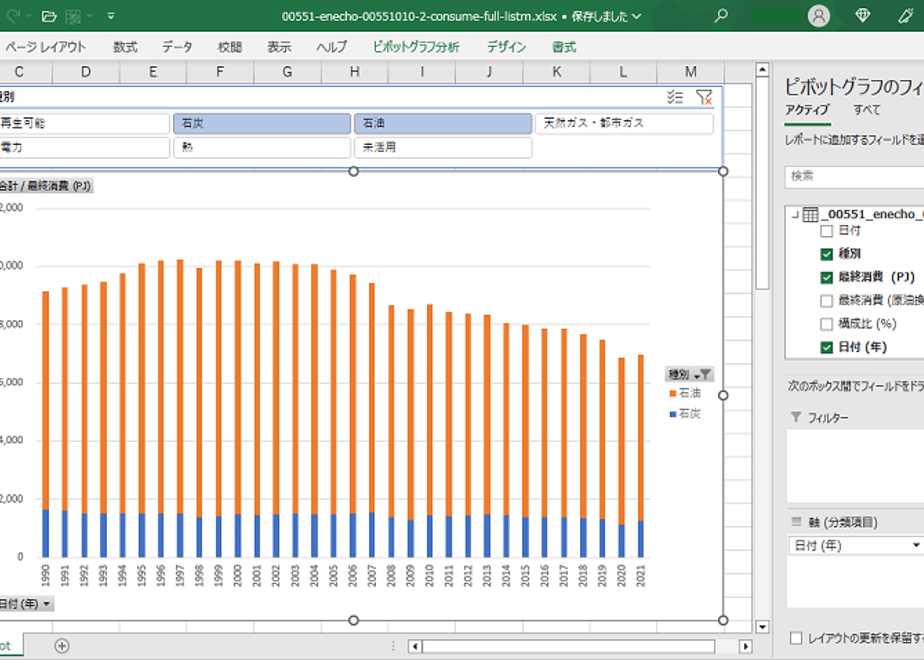Open Customize Quick Access Toolbar dropdown

pos(111,16)
